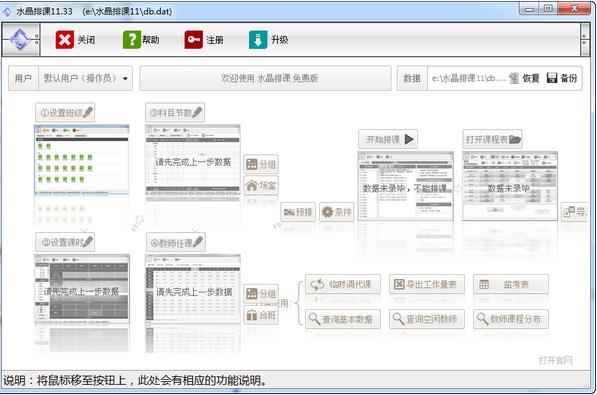
Task: Click the 恢复 restore data icon
Action: (x=514, y=78)
